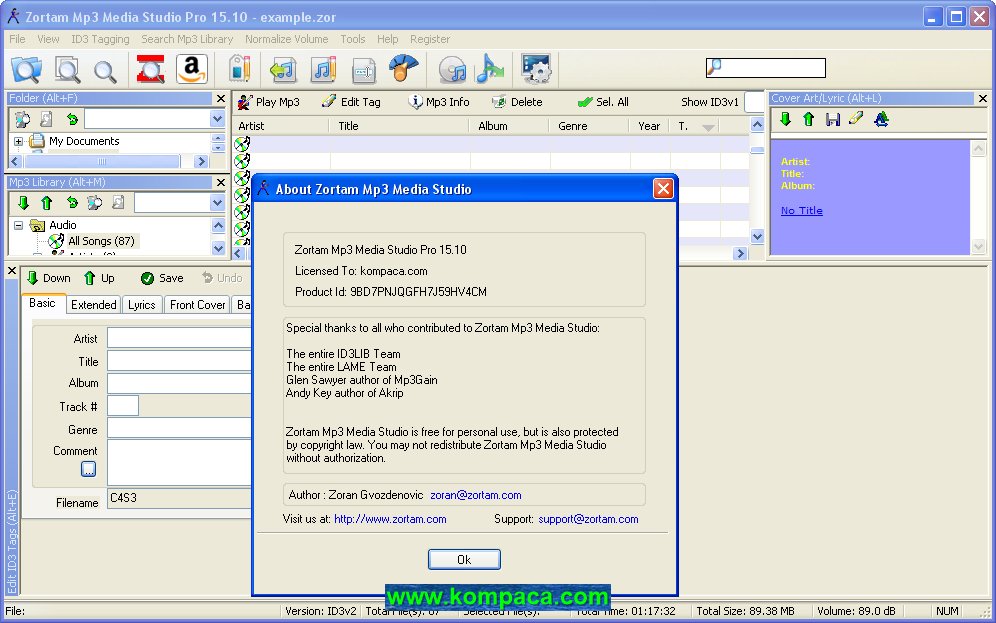Click the Track # input field
This screenshot has width=996, height=623.
(123, 406)
